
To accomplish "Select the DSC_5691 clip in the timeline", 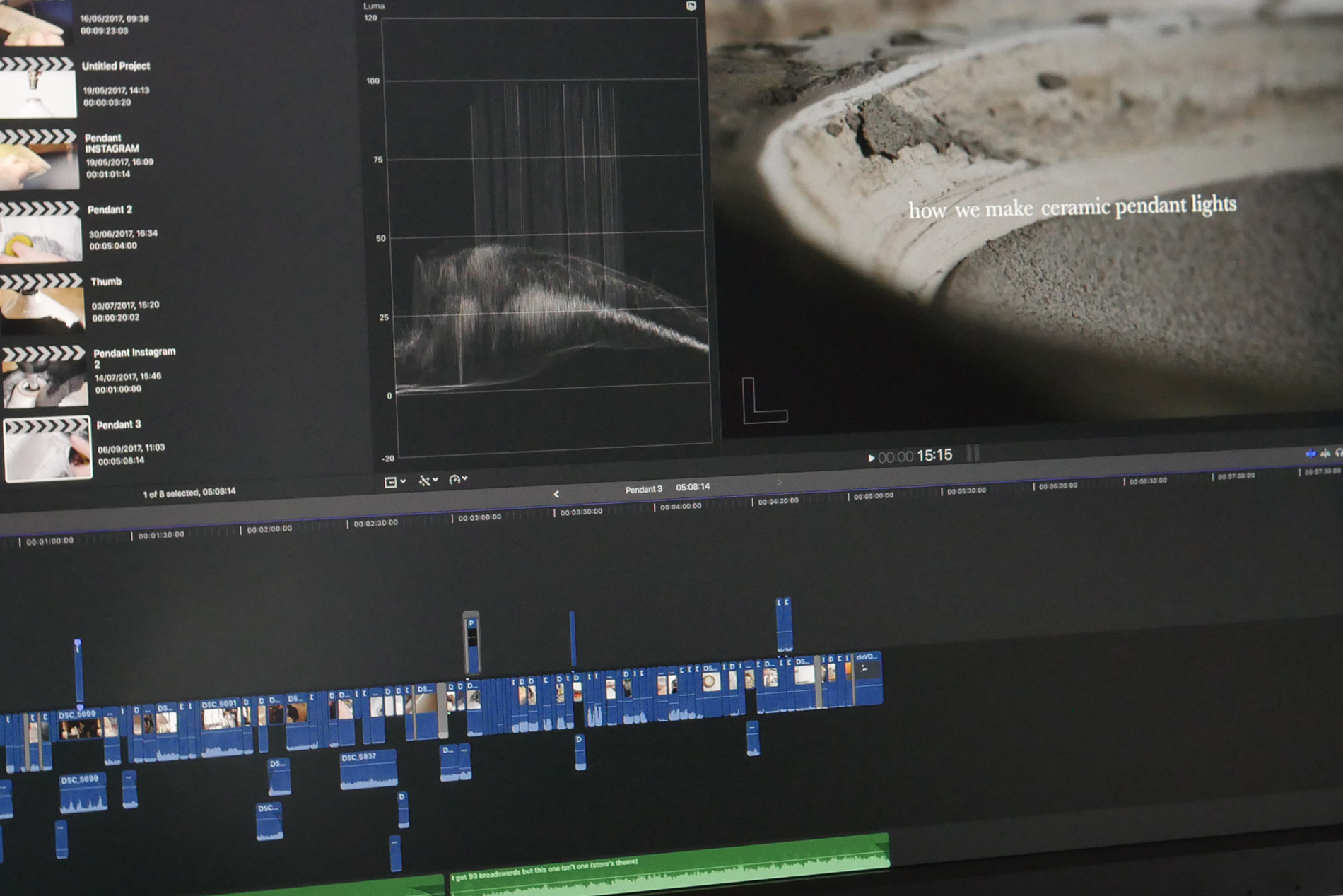I will pyautogui.click(x=221, y=726).
